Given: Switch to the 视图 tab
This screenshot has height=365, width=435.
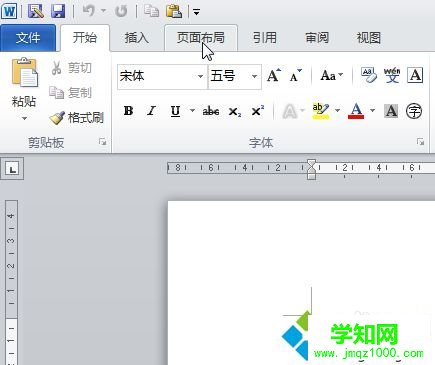Looking at the screenshot, I should coord(369,38).
